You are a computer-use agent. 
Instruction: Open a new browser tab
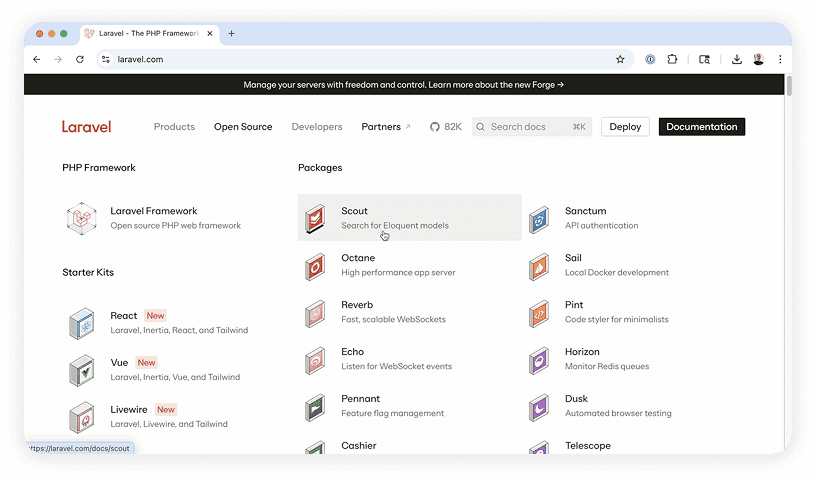point(232,33)
